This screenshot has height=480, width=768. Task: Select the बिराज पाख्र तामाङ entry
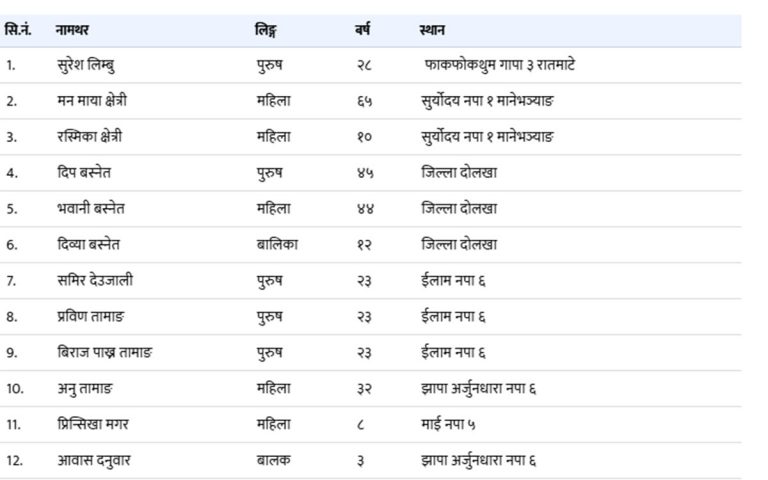(105, 353)
